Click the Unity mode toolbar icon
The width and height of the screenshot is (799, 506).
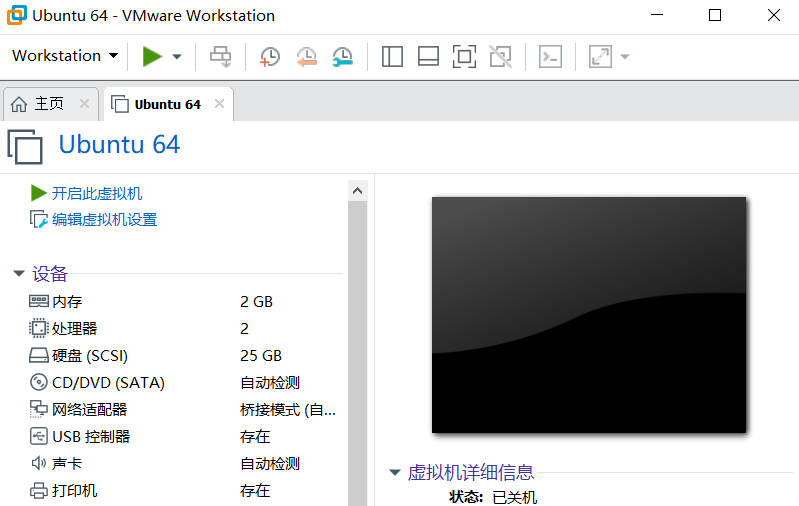pos(500,57)
